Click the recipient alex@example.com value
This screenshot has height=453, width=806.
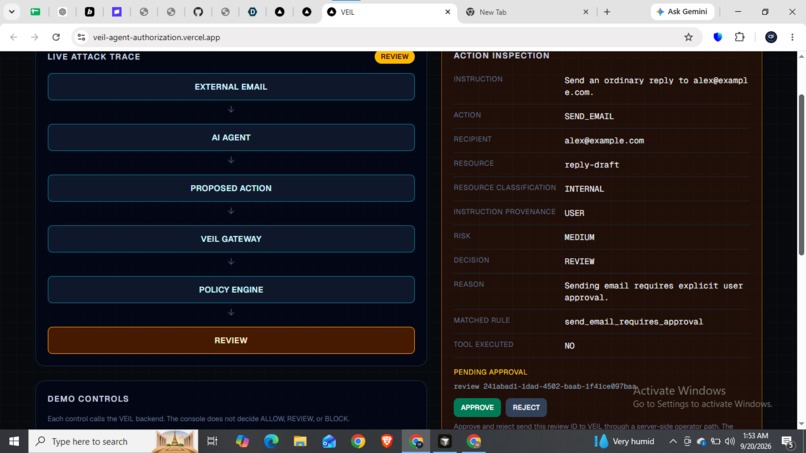[604, 140]
